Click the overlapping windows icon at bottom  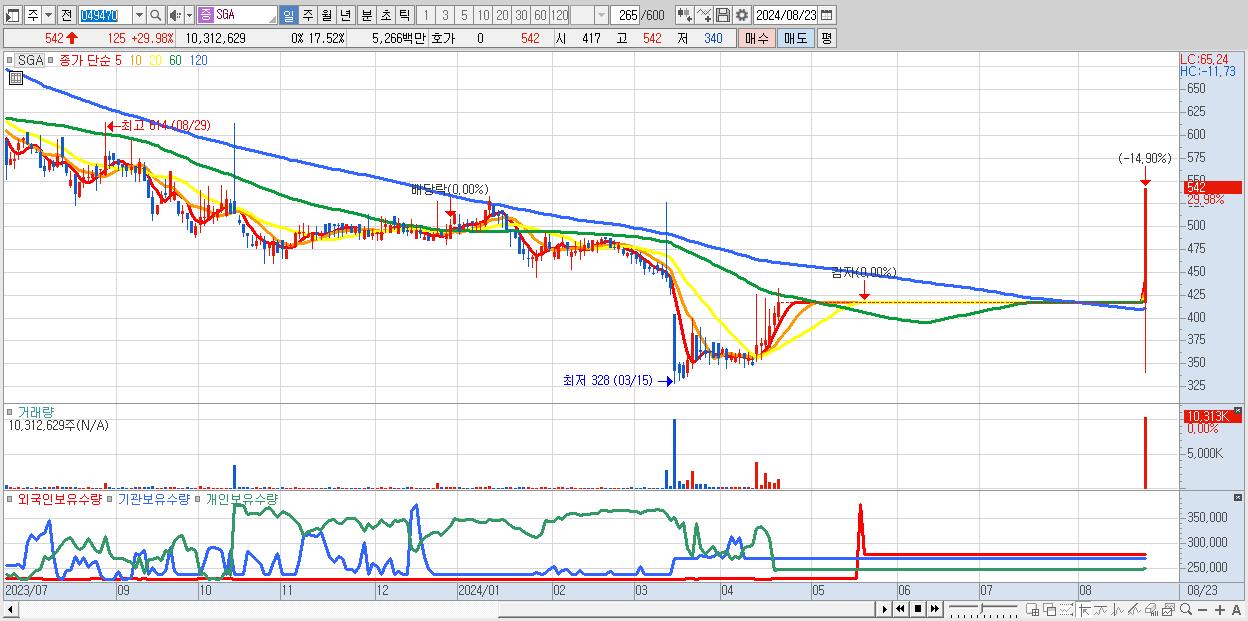[x=1050, y=609]
